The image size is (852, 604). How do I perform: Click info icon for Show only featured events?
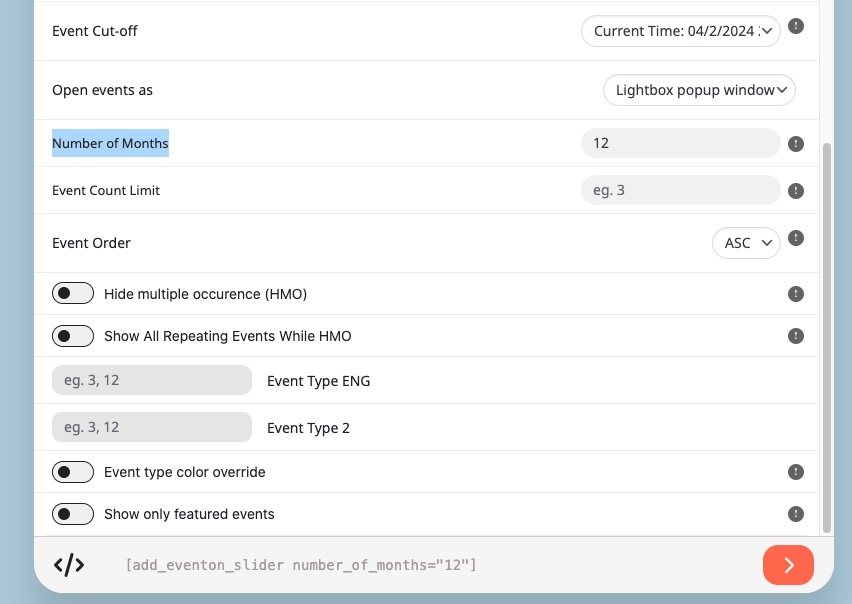pos(795,514)
